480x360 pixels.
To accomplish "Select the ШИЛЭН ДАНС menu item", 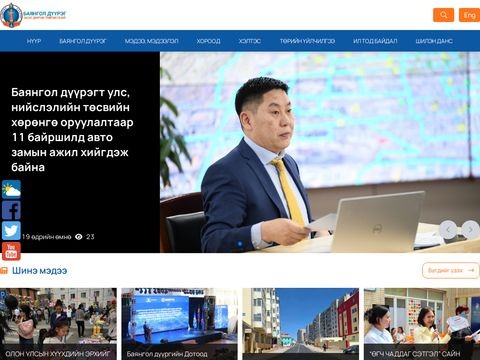I will (434, 41).
